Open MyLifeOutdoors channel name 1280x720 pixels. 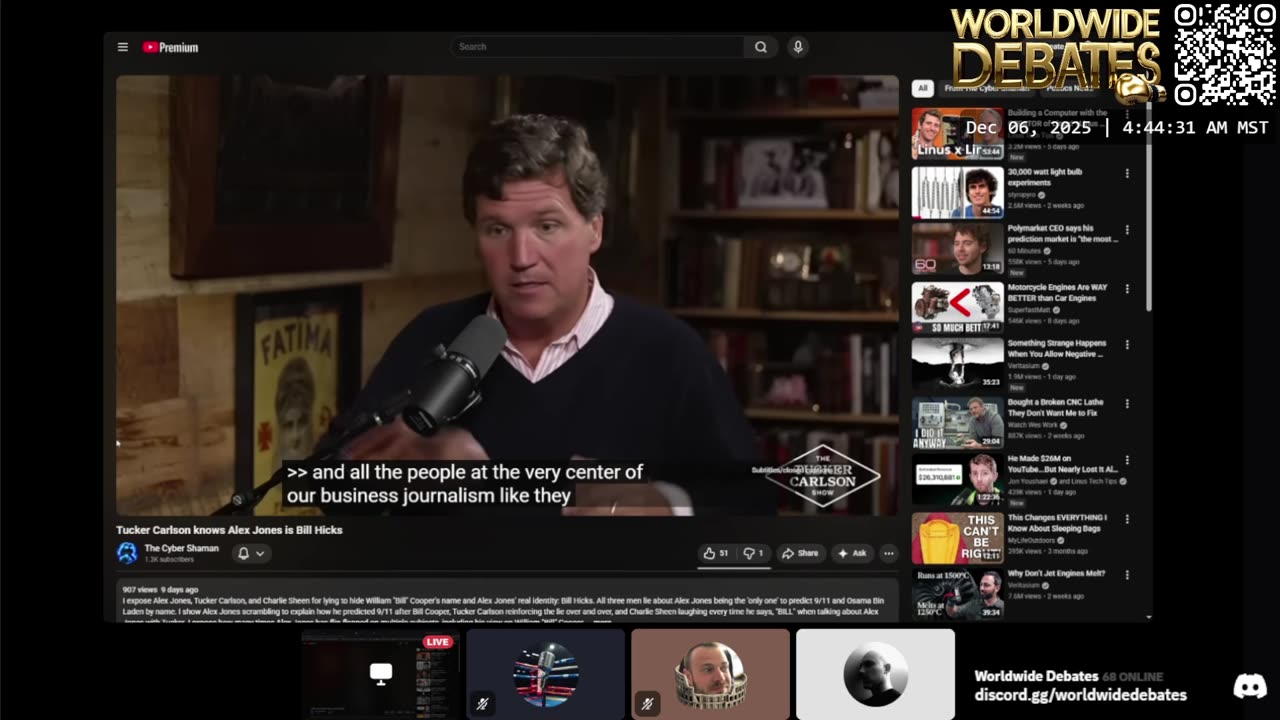[1035, 540]
